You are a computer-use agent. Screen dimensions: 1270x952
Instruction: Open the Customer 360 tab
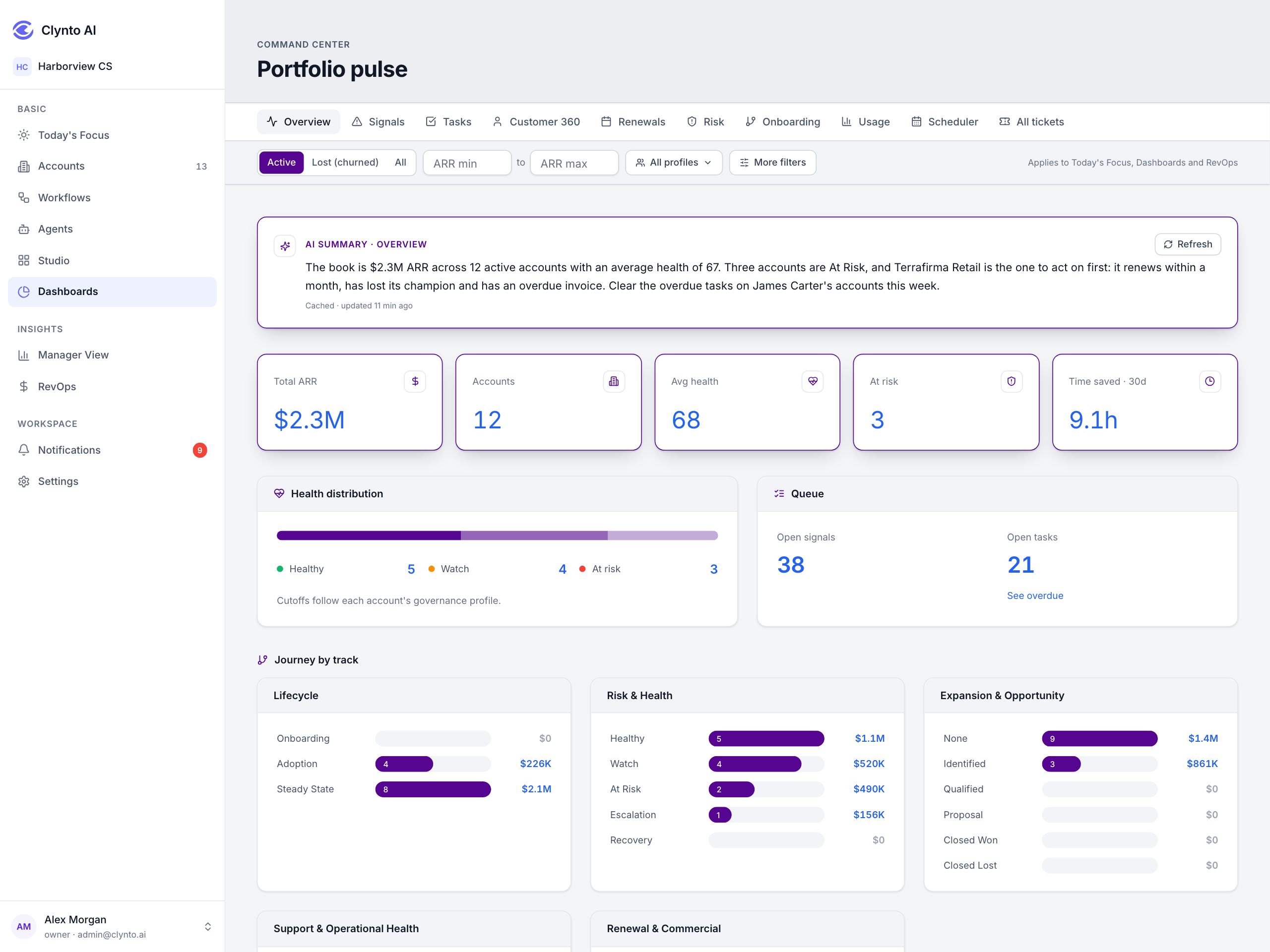pos(536,121)
